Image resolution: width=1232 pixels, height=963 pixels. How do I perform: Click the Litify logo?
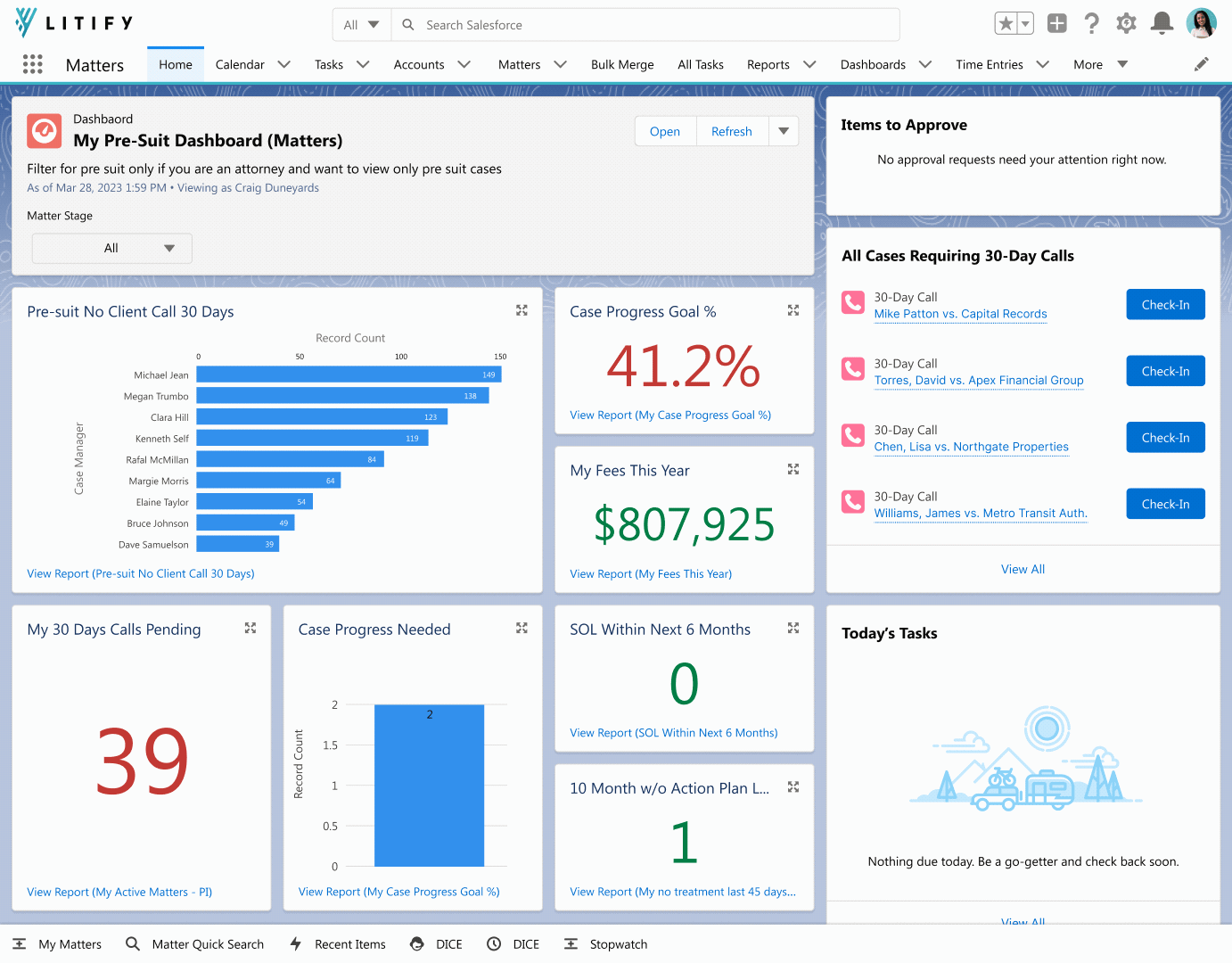(74, 23)
